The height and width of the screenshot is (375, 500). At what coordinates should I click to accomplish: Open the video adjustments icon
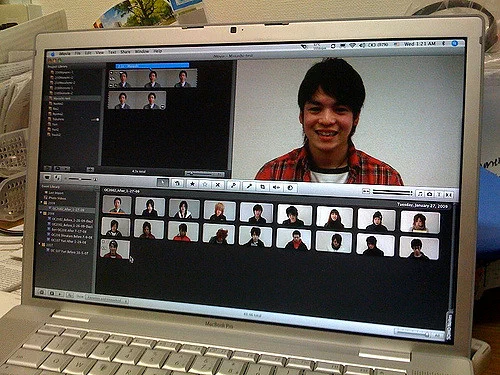coord(290,188)
